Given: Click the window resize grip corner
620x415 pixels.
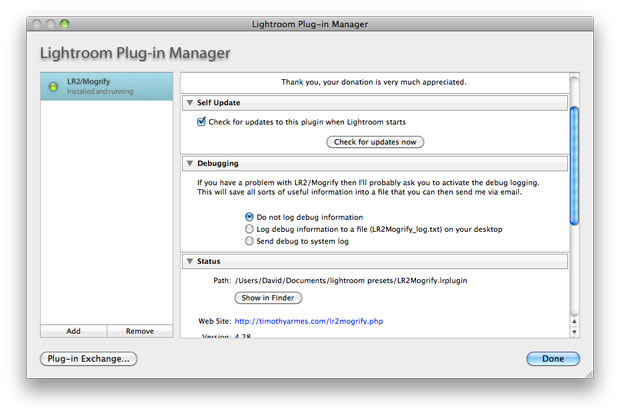Looking at the screenshot, I should tap(589, 374).
